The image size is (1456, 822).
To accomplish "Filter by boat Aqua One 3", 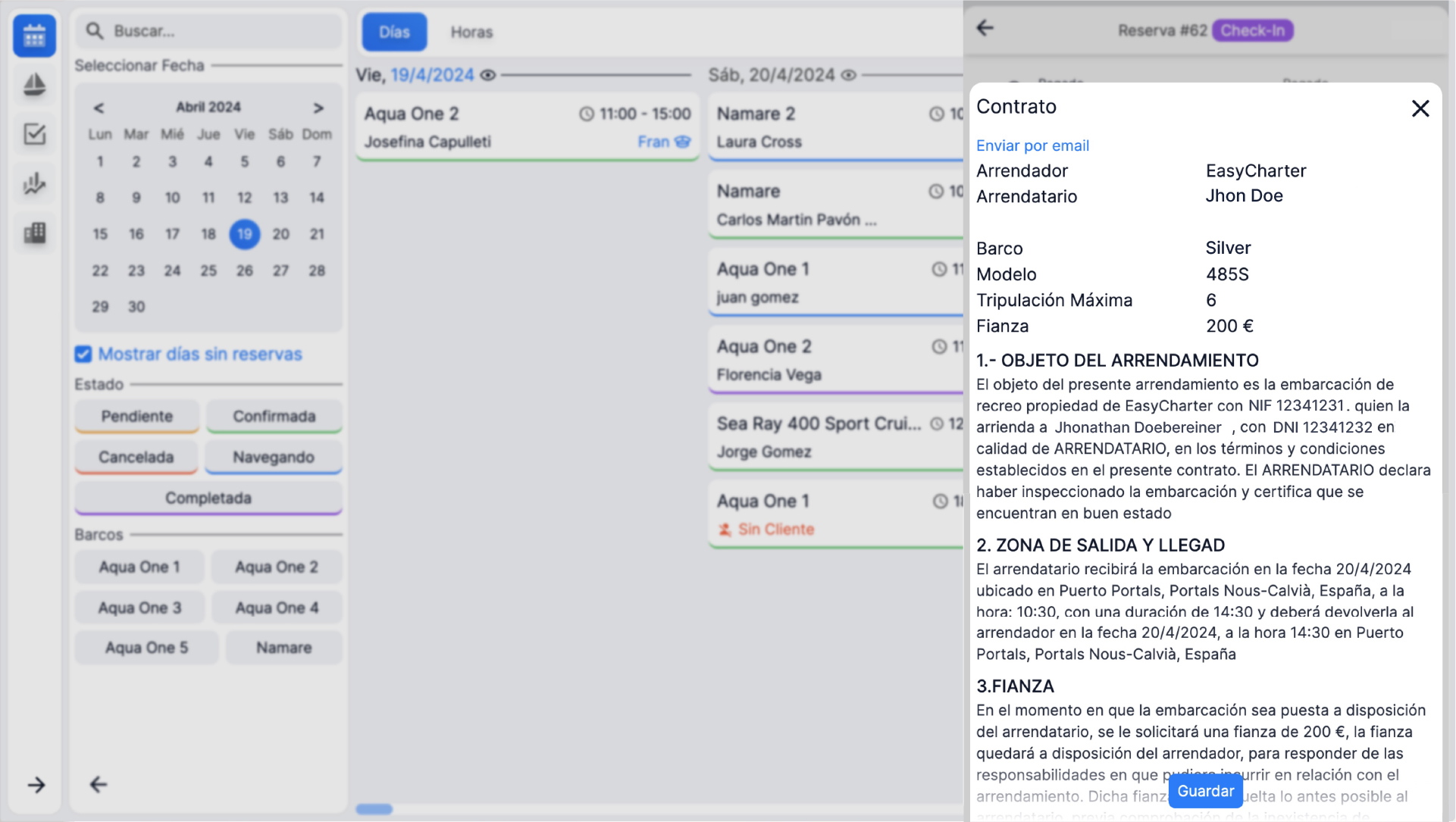I will [140, 608].
